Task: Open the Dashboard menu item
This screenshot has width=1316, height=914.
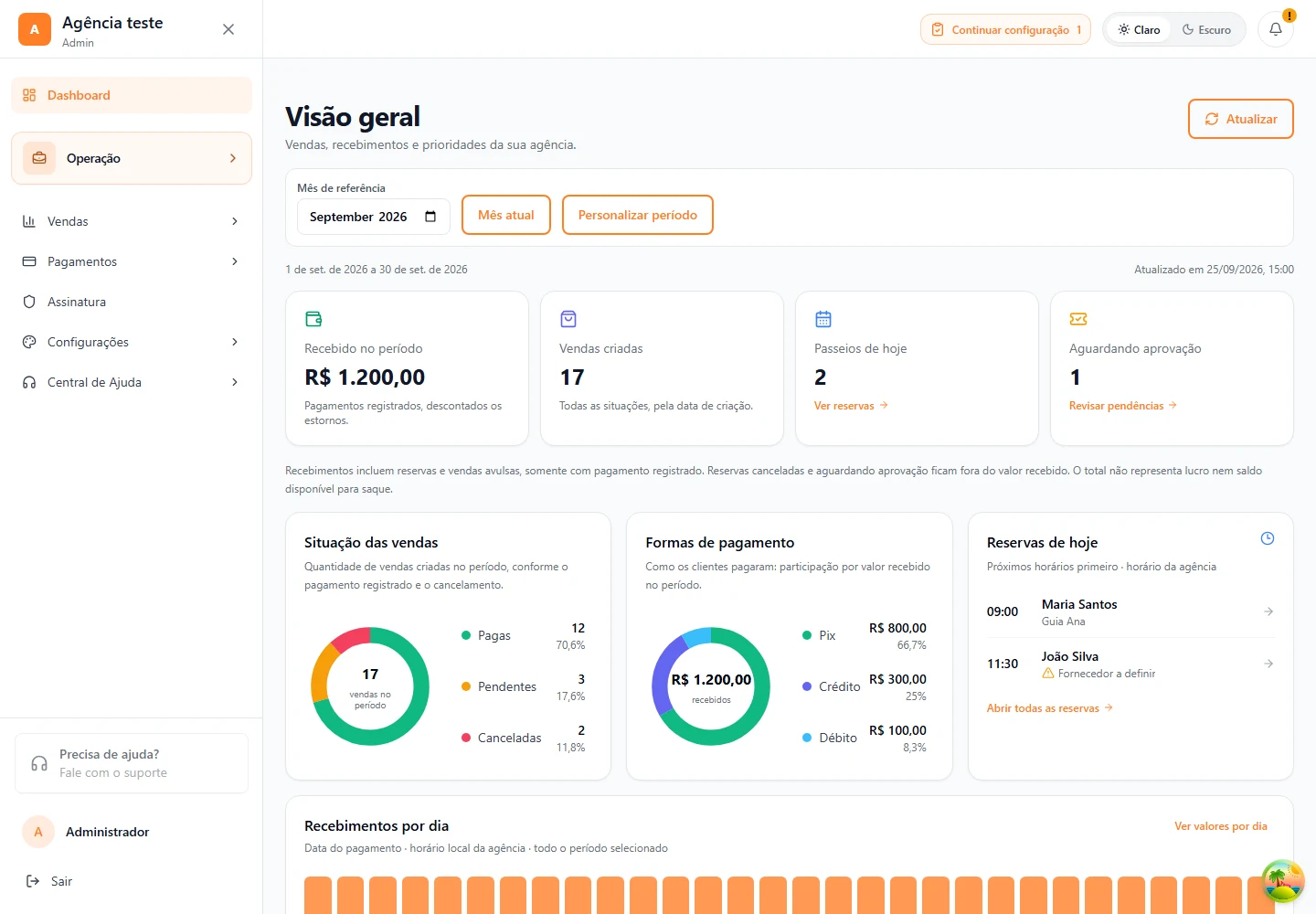Action: click(x=132, y=95)
